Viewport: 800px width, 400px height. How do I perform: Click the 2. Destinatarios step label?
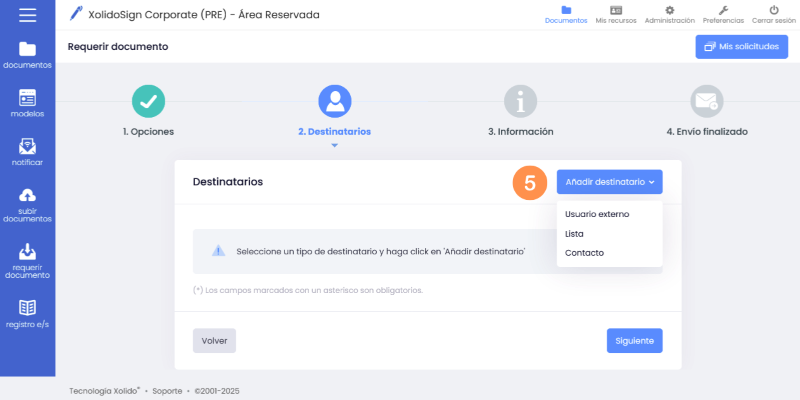(335, 132)
